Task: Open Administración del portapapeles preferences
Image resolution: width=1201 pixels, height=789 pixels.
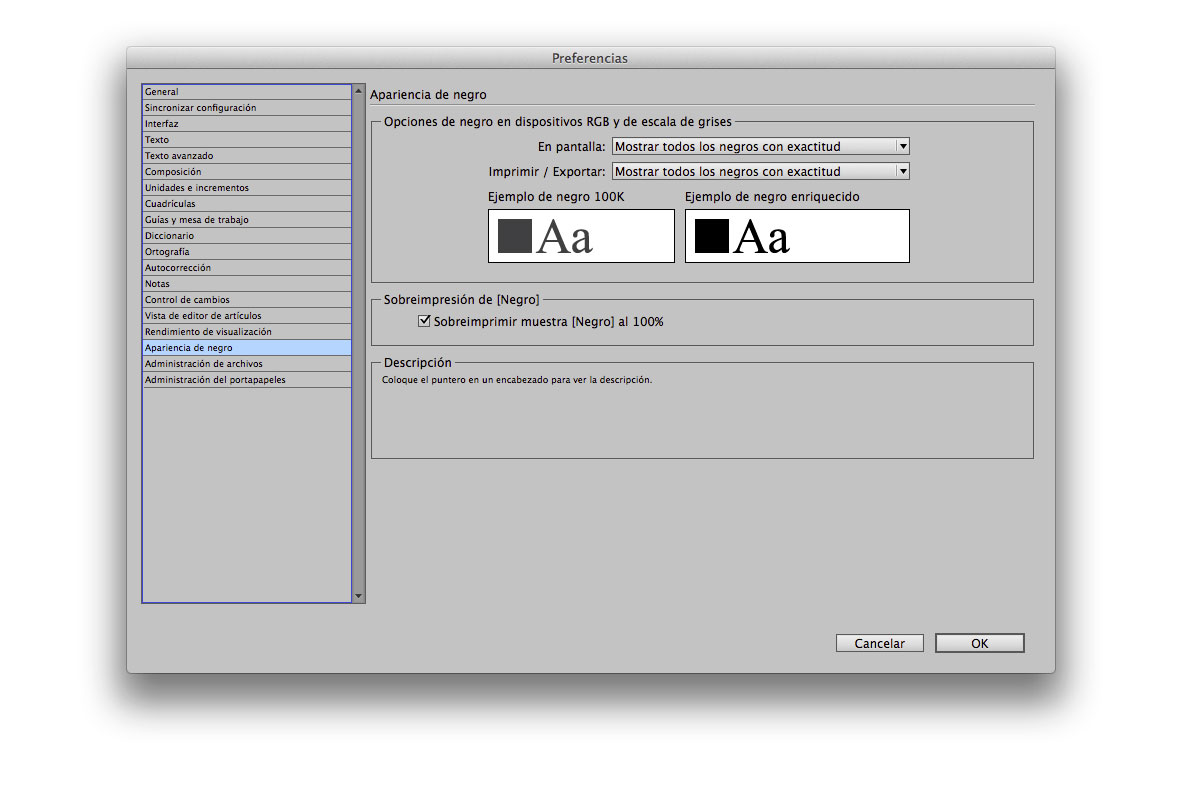Action: click(x=247, y=380)
